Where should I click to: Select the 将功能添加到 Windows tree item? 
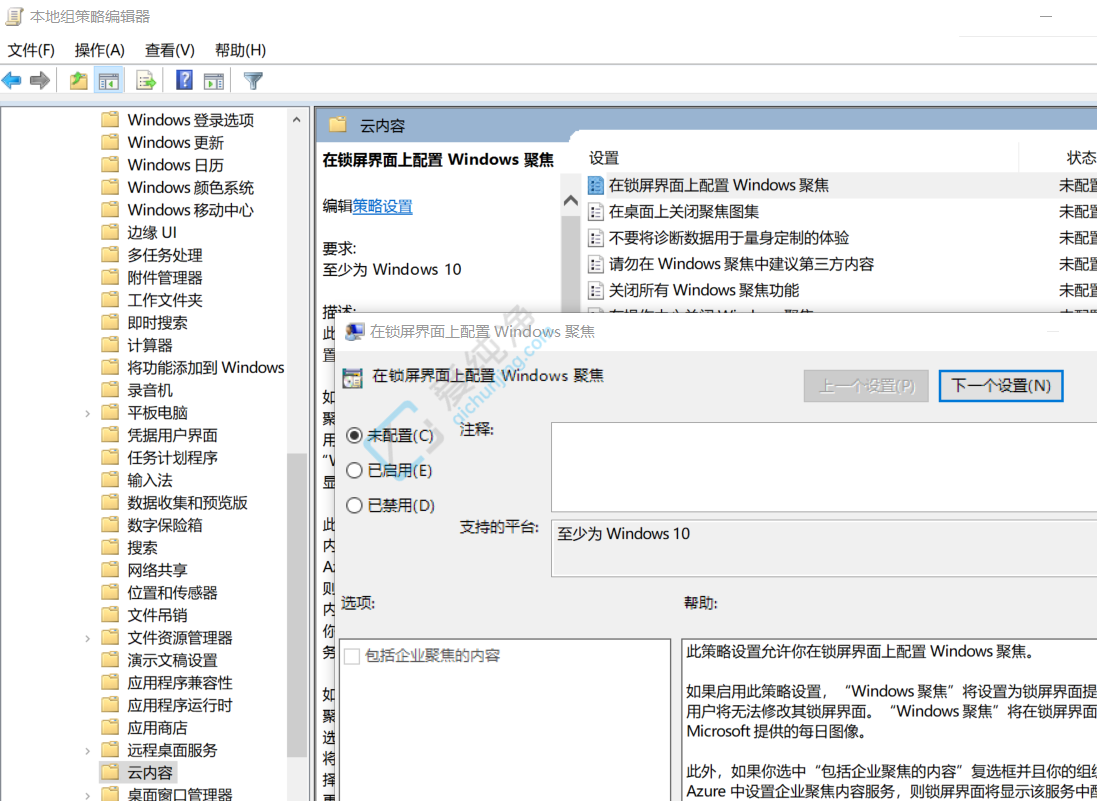206,367
